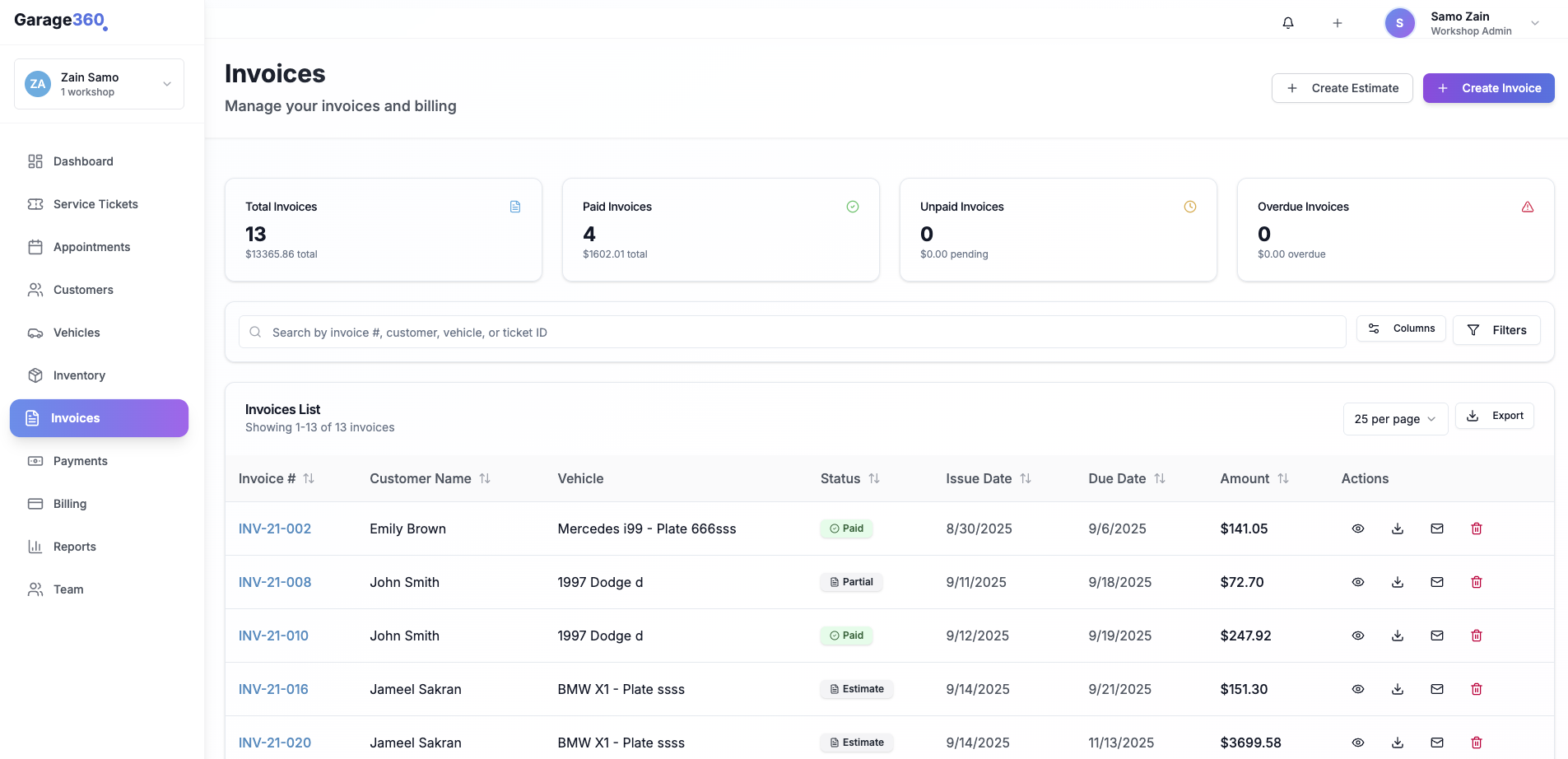Click the plus icon in top bar
Image resolution: width=1568 pixels, height=759 pixels.
click(1338, 23)
